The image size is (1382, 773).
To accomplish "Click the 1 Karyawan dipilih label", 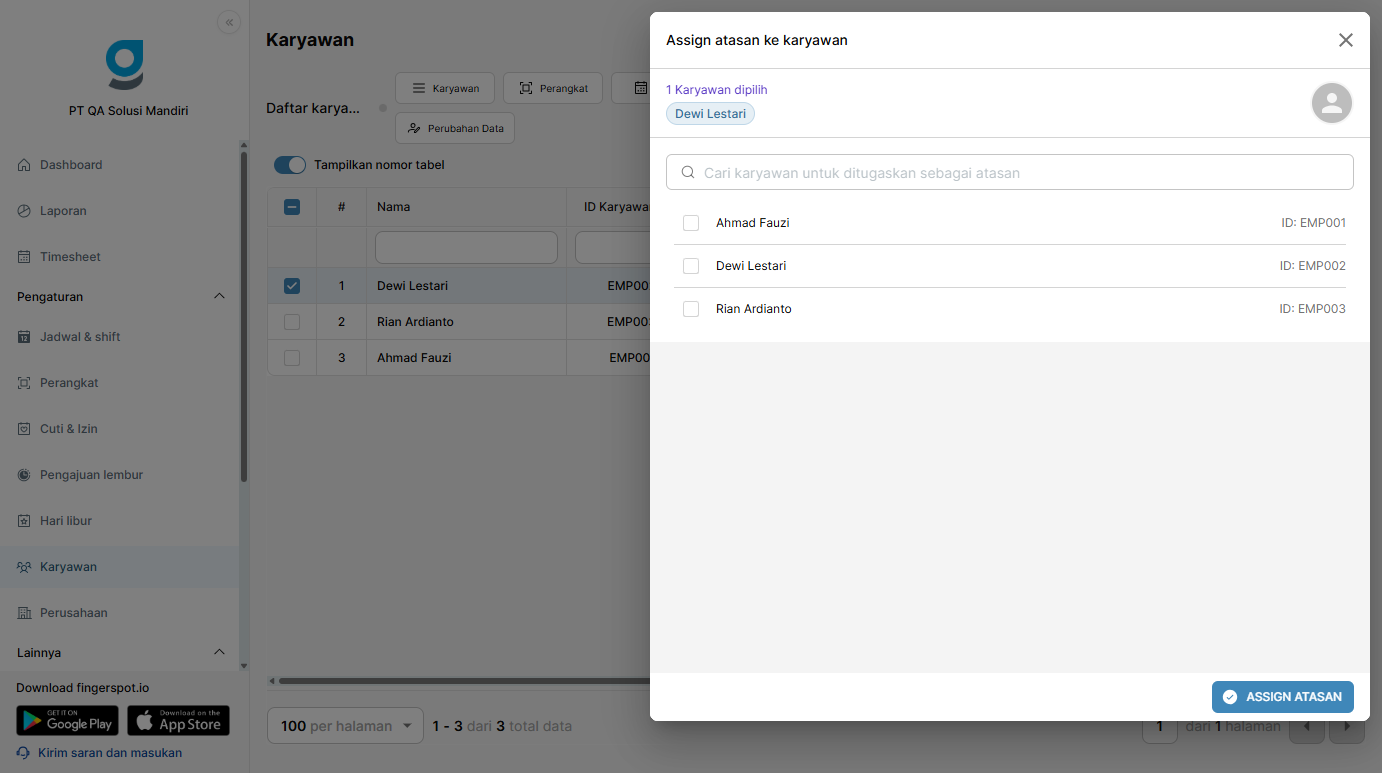I will pos(717,90).
